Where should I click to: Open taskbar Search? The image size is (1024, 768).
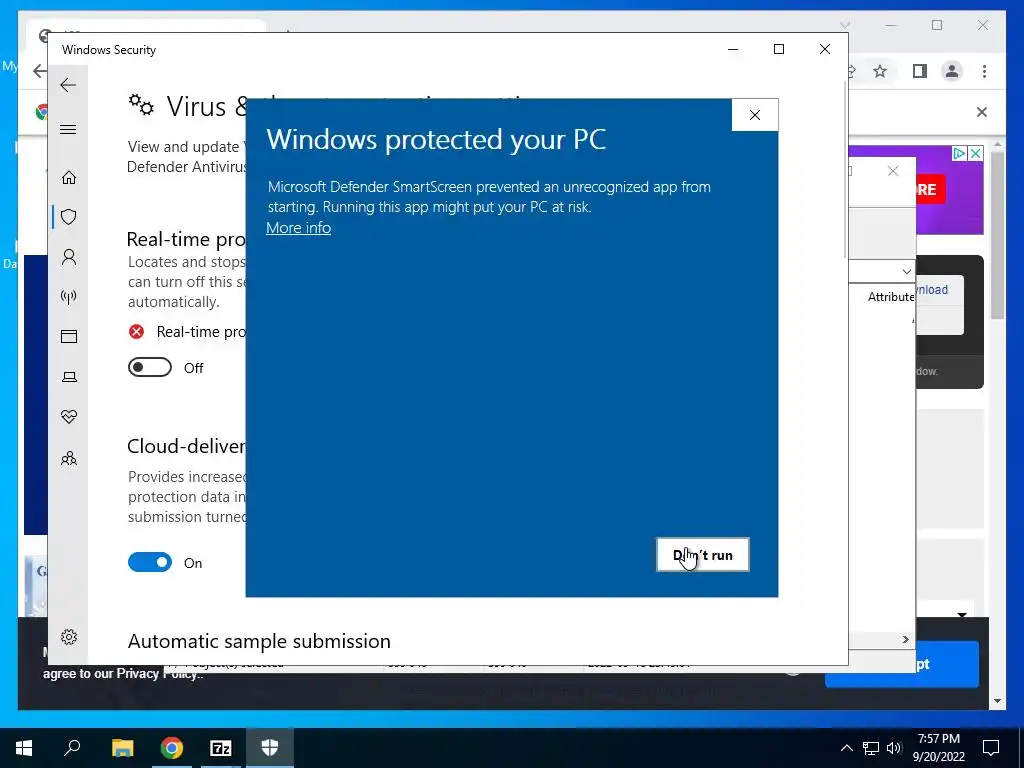[72, 748]
